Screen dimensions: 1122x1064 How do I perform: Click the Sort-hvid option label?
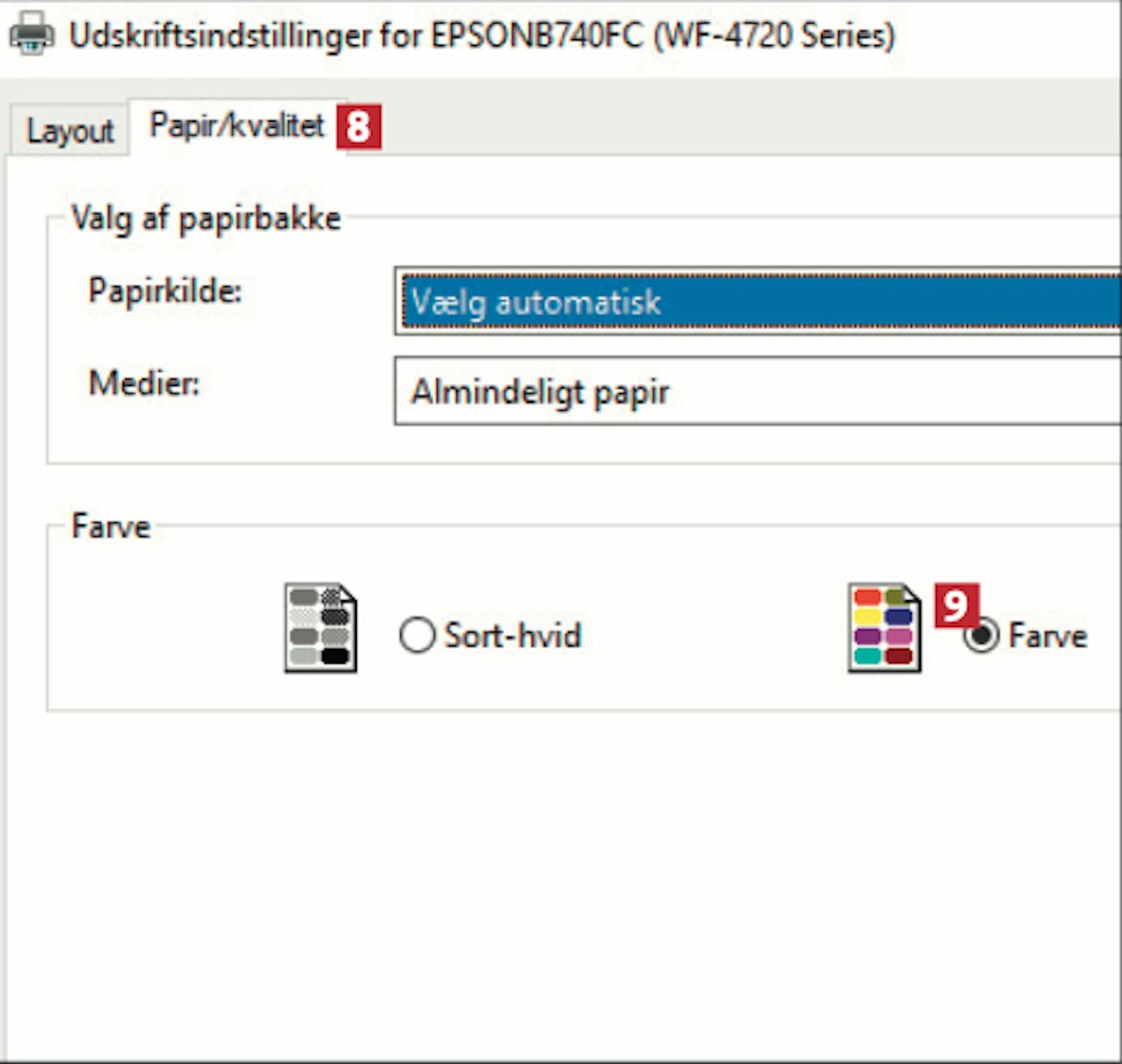(513, 635)
